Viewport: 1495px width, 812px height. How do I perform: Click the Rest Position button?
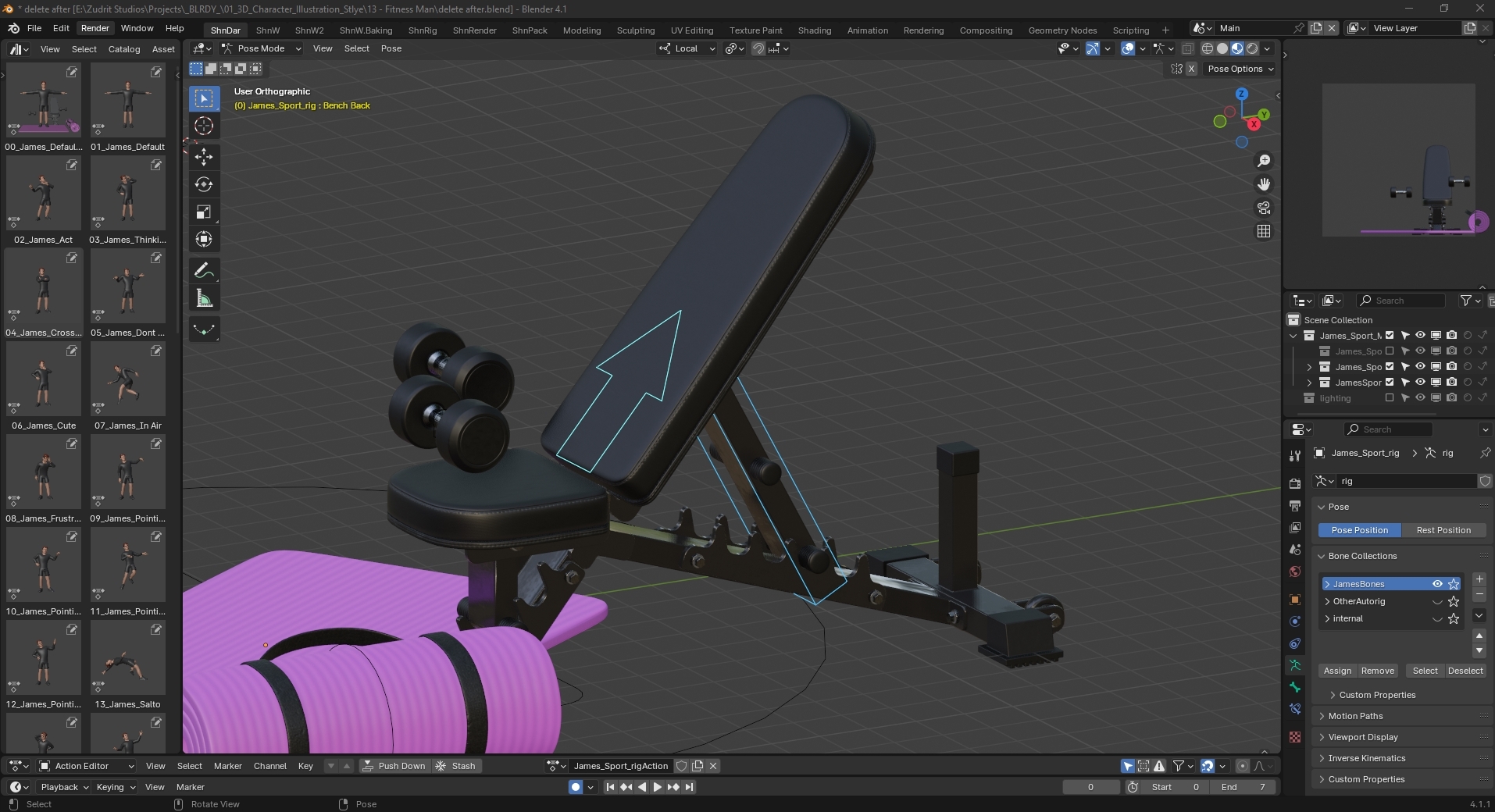(x=1443, y=530)
